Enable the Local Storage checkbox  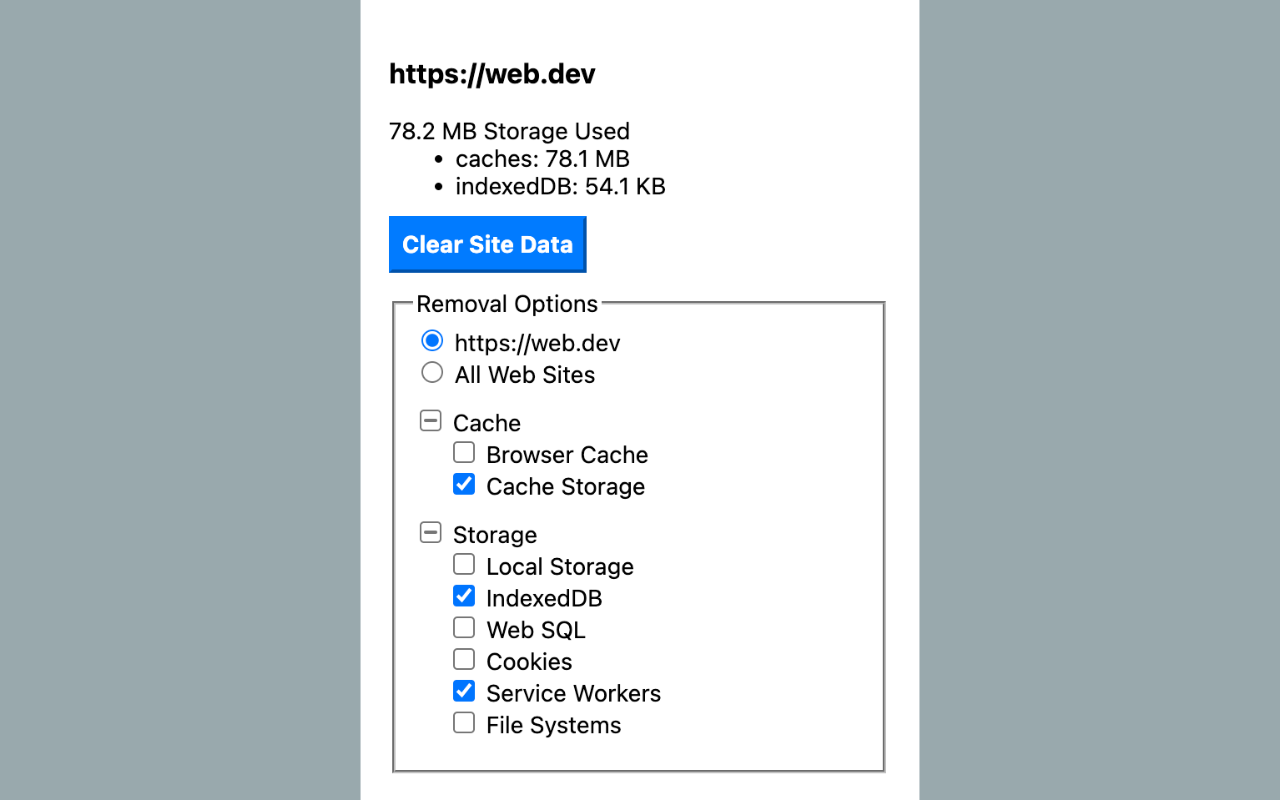tap(464, 565)
